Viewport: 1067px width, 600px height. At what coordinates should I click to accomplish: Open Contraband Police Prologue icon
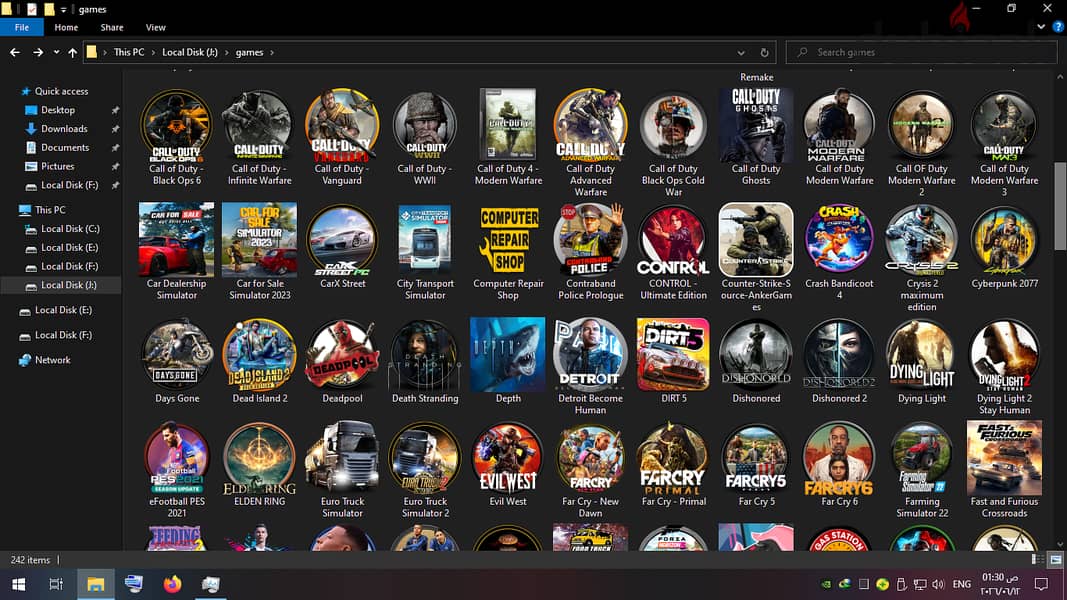590,239
